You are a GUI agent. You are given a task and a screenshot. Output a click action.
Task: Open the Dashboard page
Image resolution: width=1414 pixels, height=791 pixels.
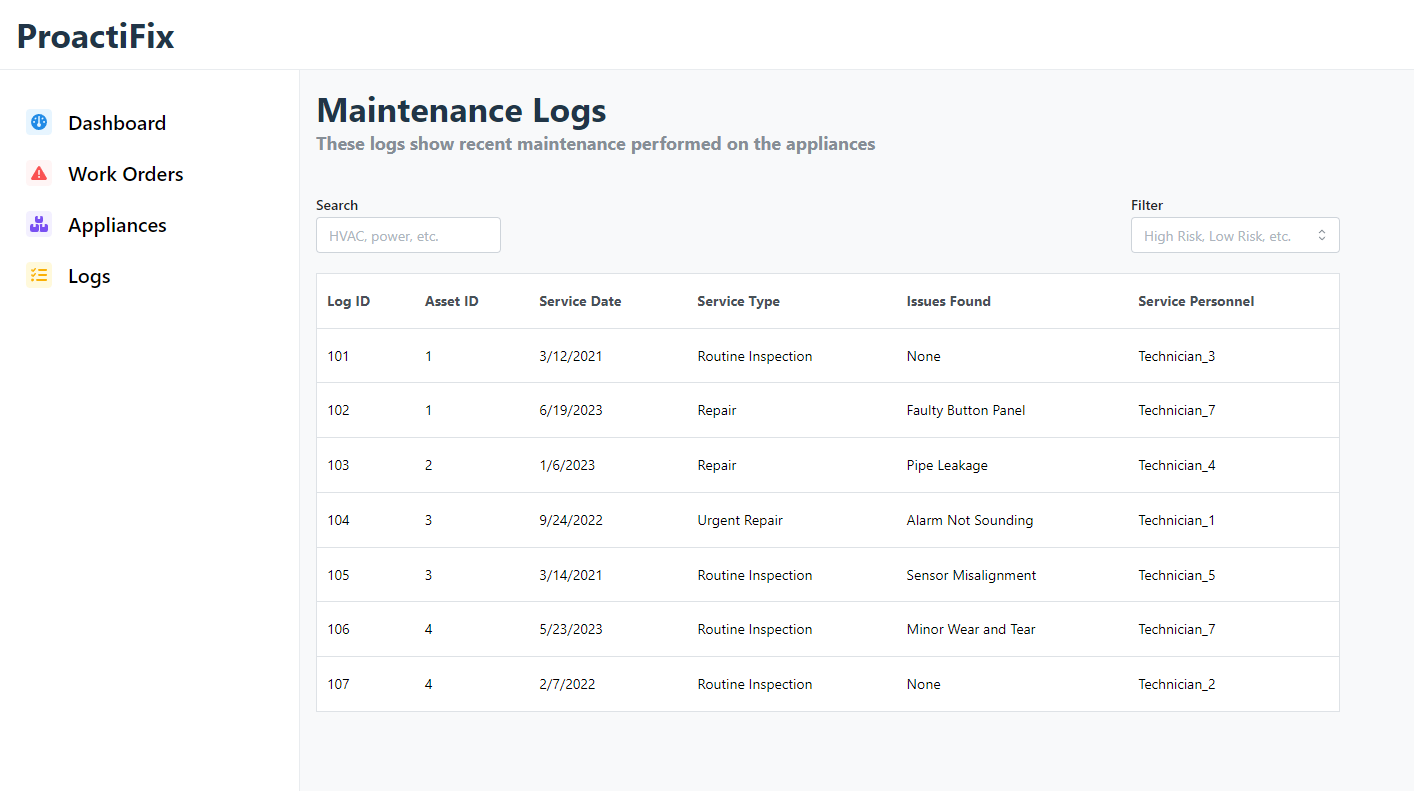[x=117, y=123]
